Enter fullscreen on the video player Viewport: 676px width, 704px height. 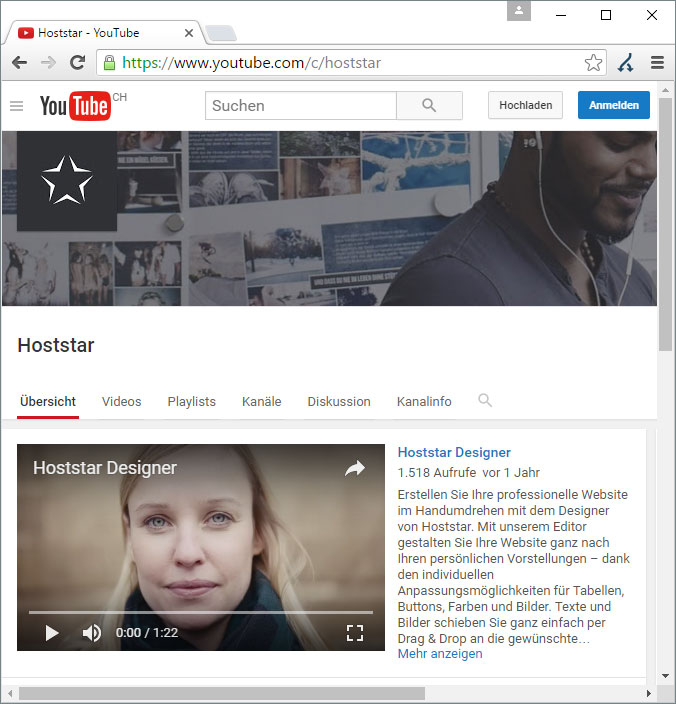(355, 633)
